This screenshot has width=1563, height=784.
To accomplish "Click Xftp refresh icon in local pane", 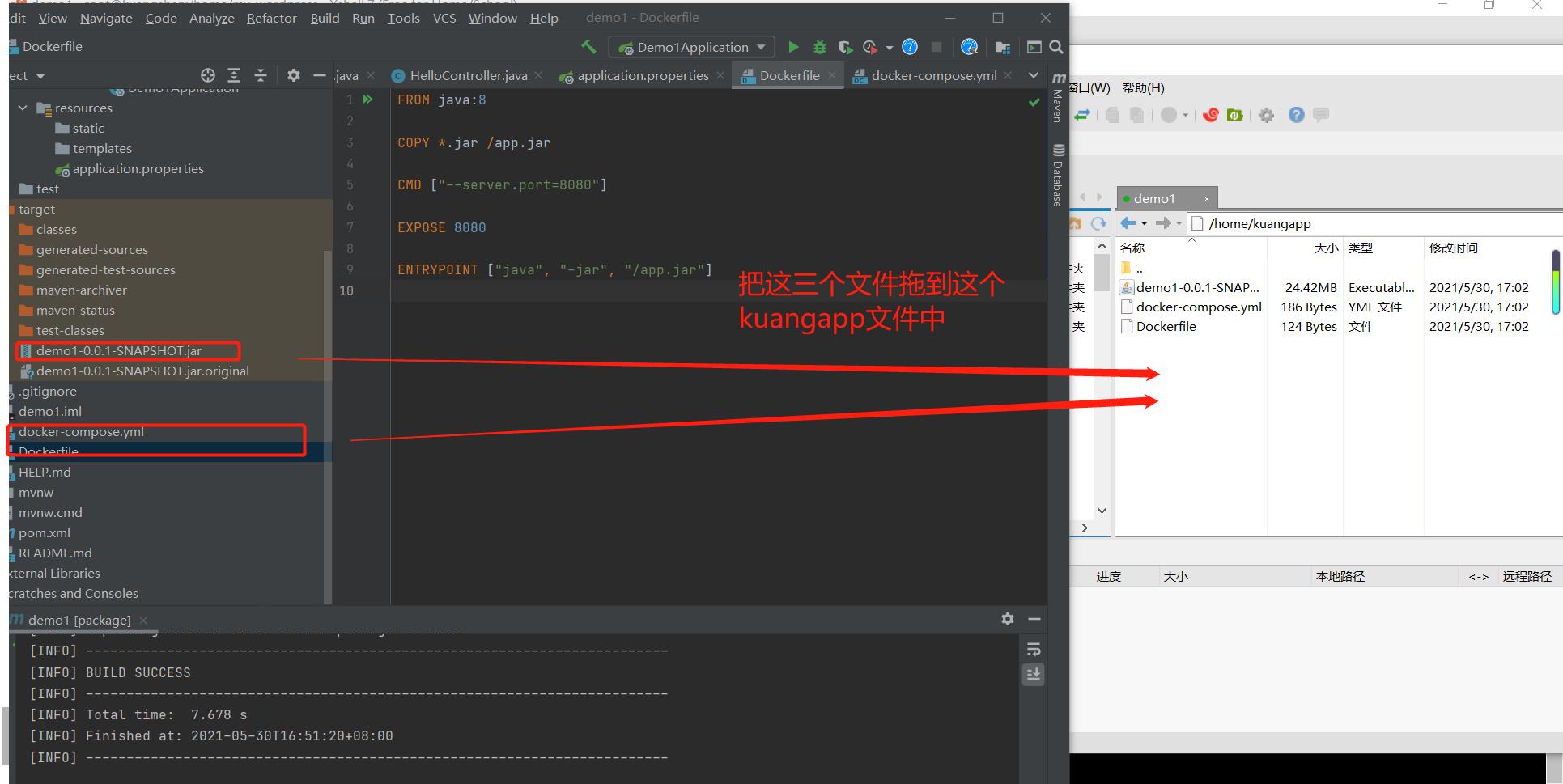I will point(1098,223).
